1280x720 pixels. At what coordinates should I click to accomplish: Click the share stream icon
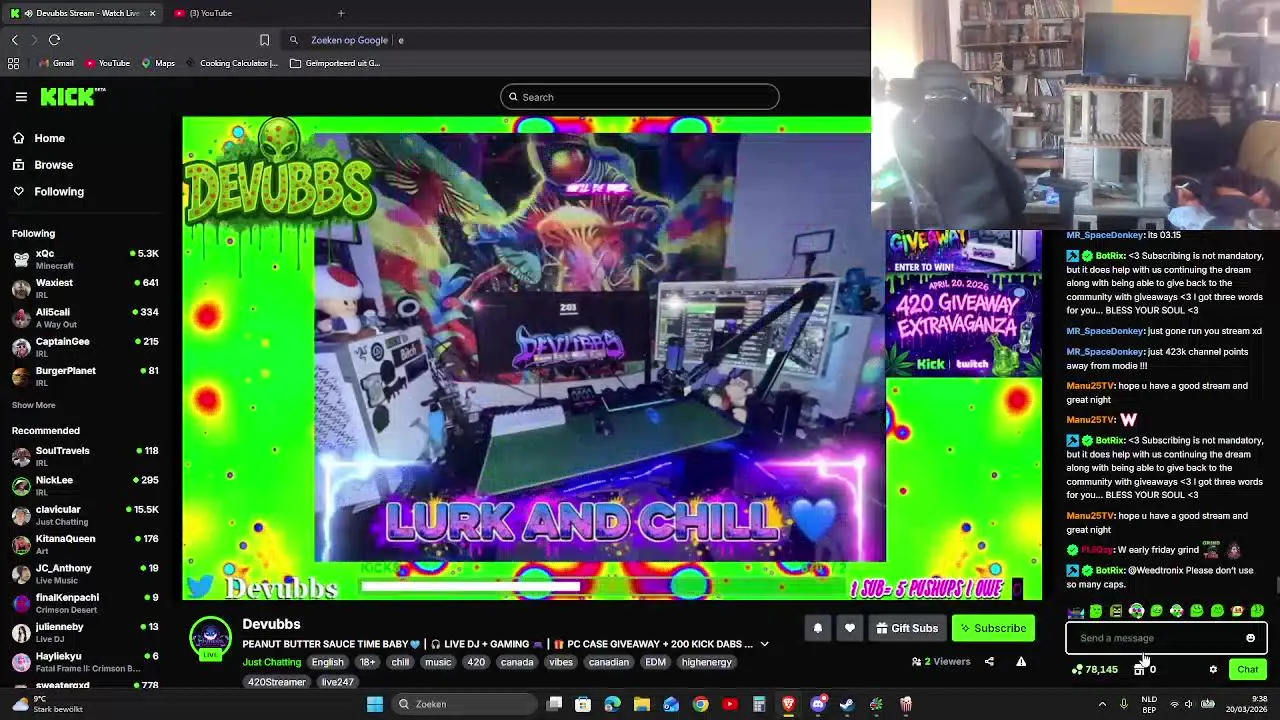pos(989,661)
